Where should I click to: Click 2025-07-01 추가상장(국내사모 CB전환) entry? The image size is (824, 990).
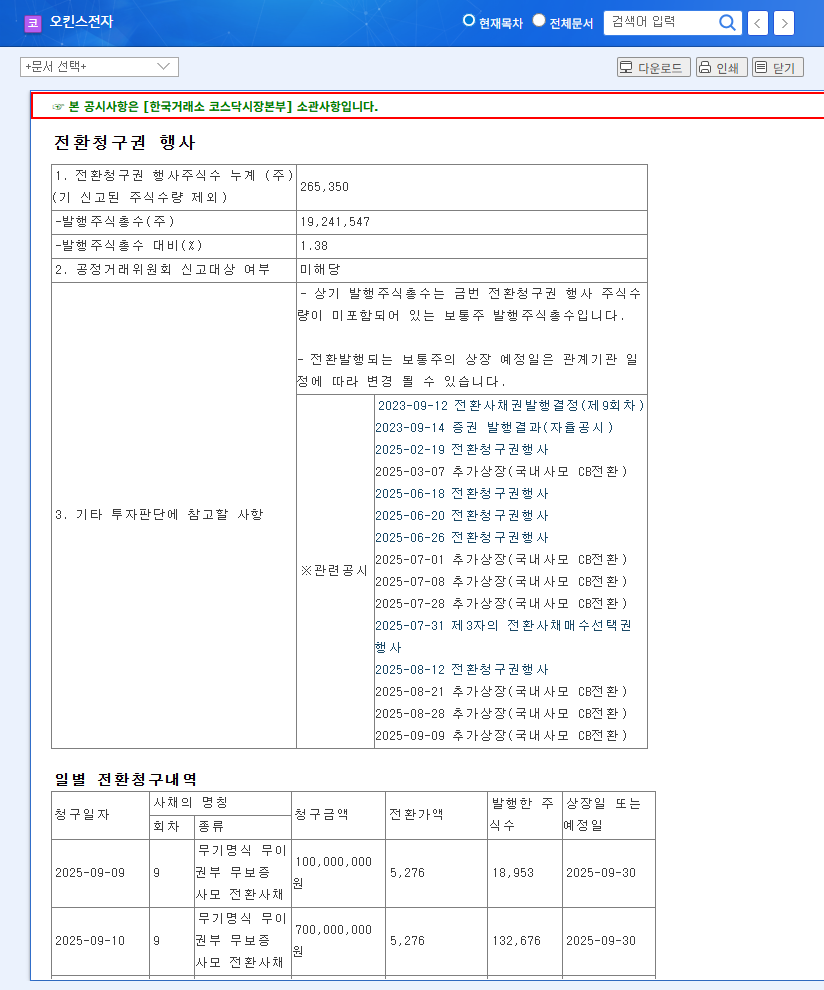501,560
